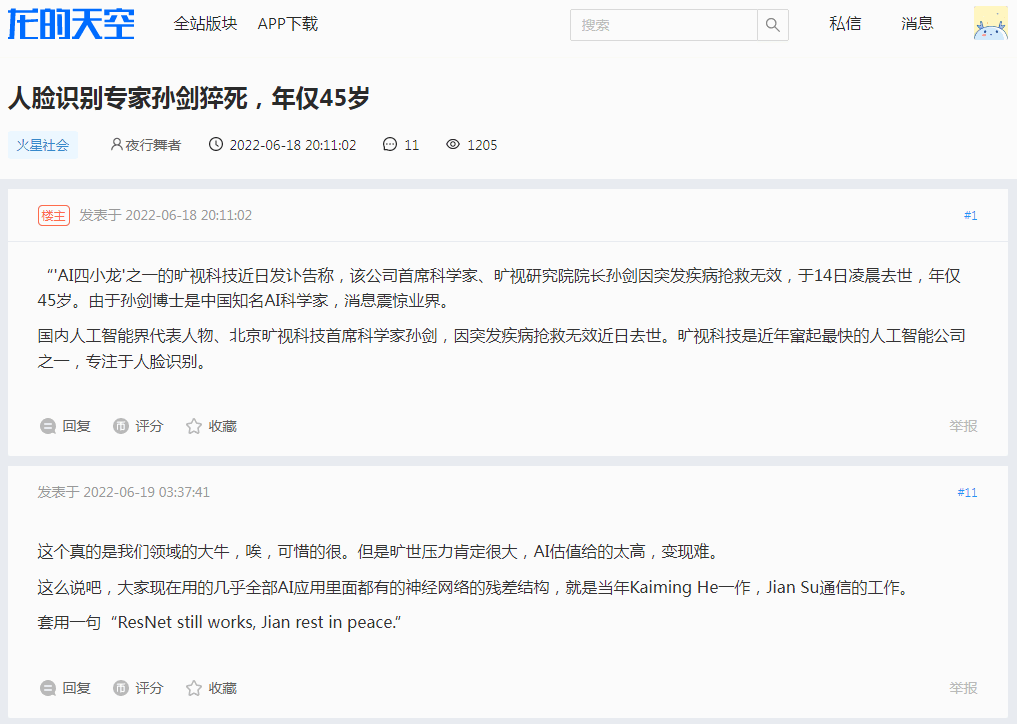This screenshot has height=724, width=1017.
Task: Click 评分 on post #11
Action: point(138,688)
